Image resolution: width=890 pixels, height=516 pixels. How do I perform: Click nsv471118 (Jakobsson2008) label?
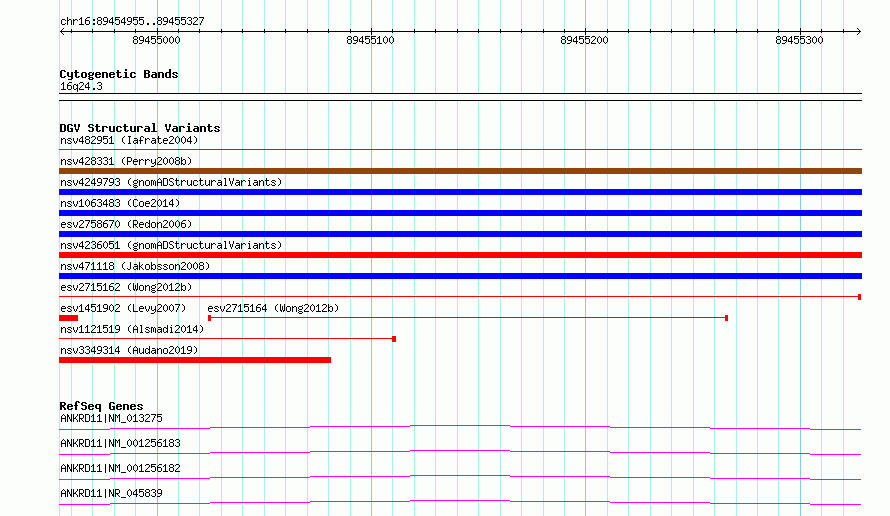coord(135,266)
